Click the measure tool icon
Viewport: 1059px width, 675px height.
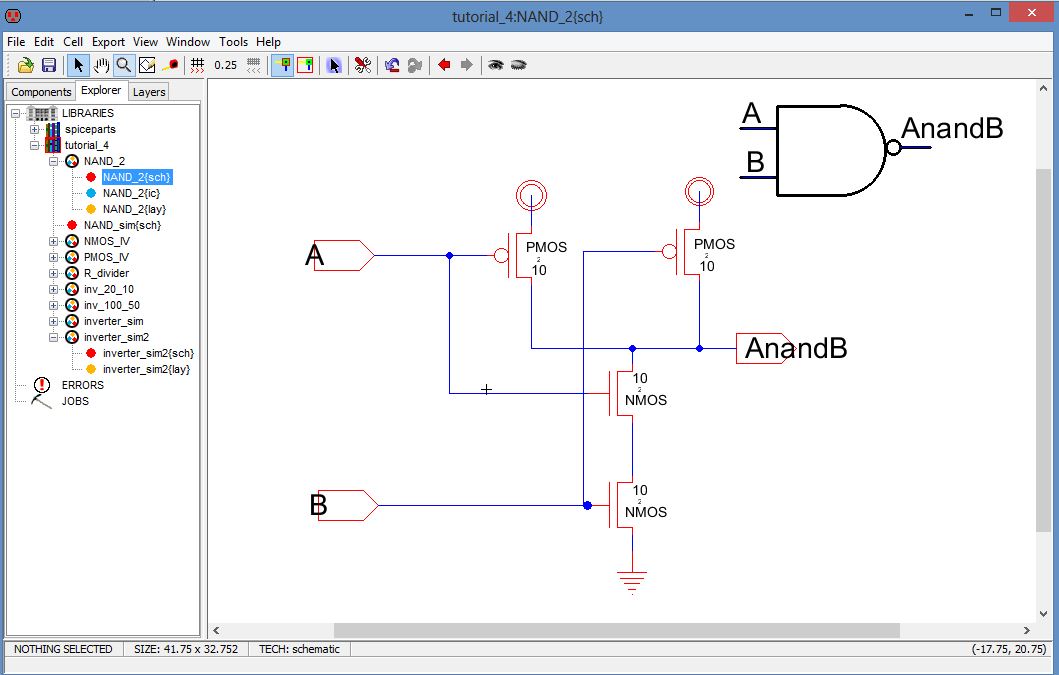click(x=170, y=65)
